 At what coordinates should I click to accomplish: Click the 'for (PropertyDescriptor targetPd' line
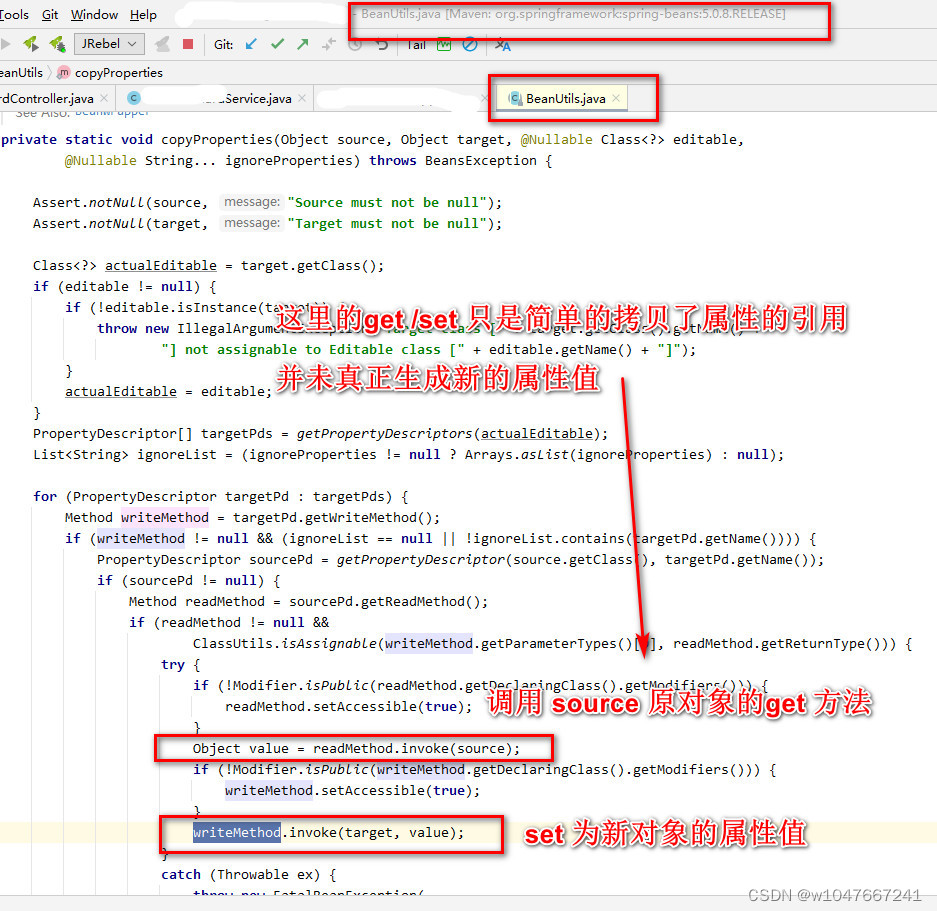221,496
